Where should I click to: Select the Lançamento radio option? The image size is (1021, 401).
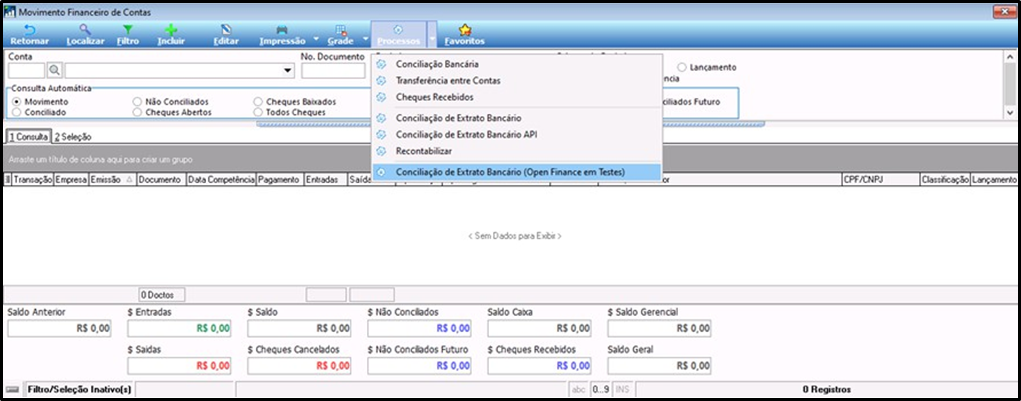[682, 68]
